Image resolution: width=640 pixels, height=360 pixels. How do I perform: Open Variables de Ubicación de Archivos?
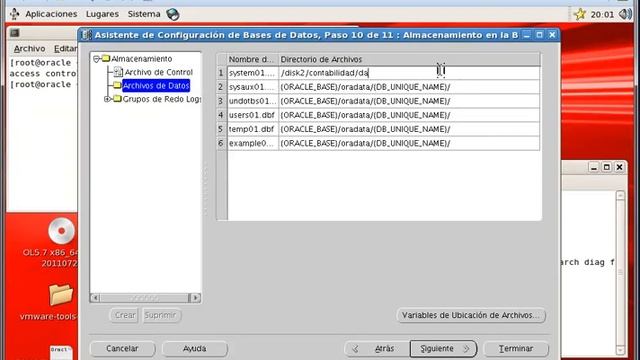click(x=471, y=315)
